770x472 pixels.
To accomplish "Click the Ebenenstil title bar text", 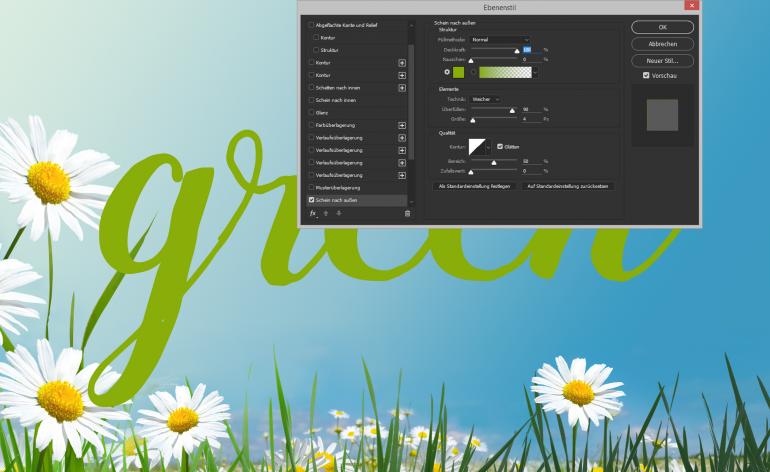I will (x=499, y=7).
